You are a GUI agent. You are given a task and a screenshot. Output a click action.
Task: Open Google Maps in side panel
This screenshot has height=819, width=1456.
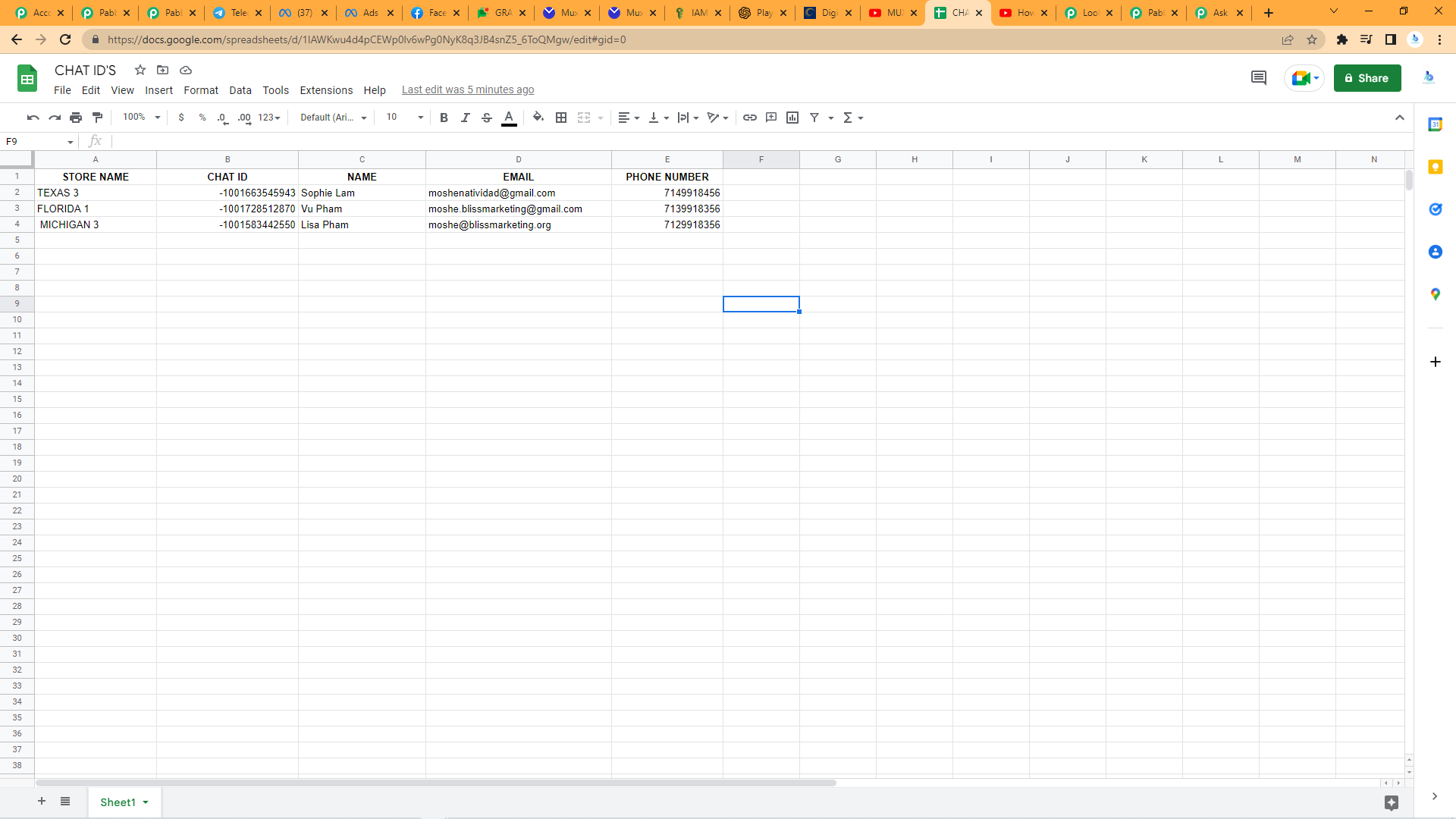pyautogui.click(x=1436, y=294)
